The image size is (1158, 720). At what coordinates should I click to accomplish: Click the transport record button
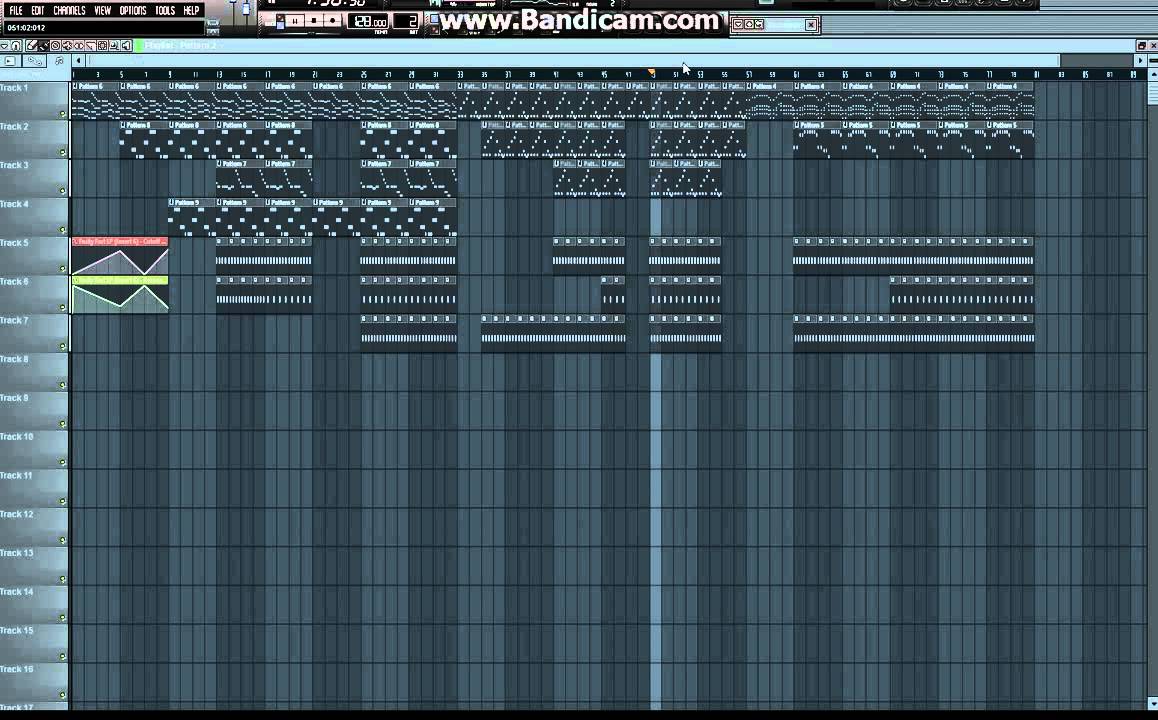coord(333,21)
